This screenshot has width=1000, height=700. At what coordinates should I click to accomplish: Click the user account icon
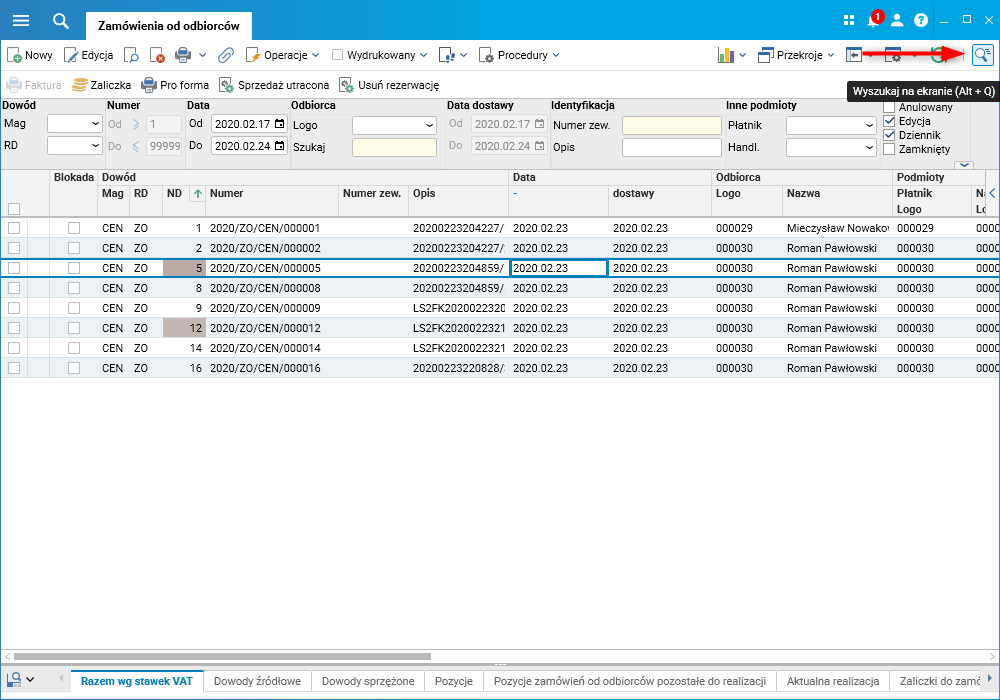pyautogui.click(x=897, y=20)
